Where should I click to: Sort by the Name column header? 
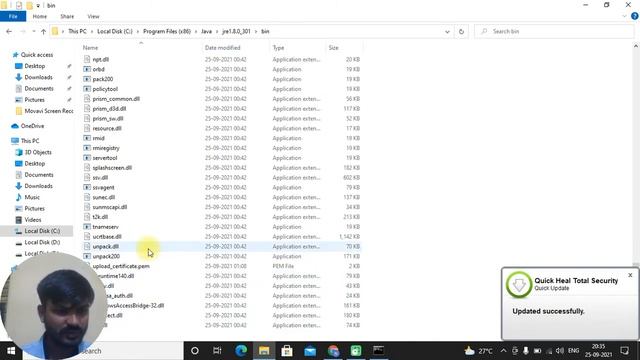(91, 48)
